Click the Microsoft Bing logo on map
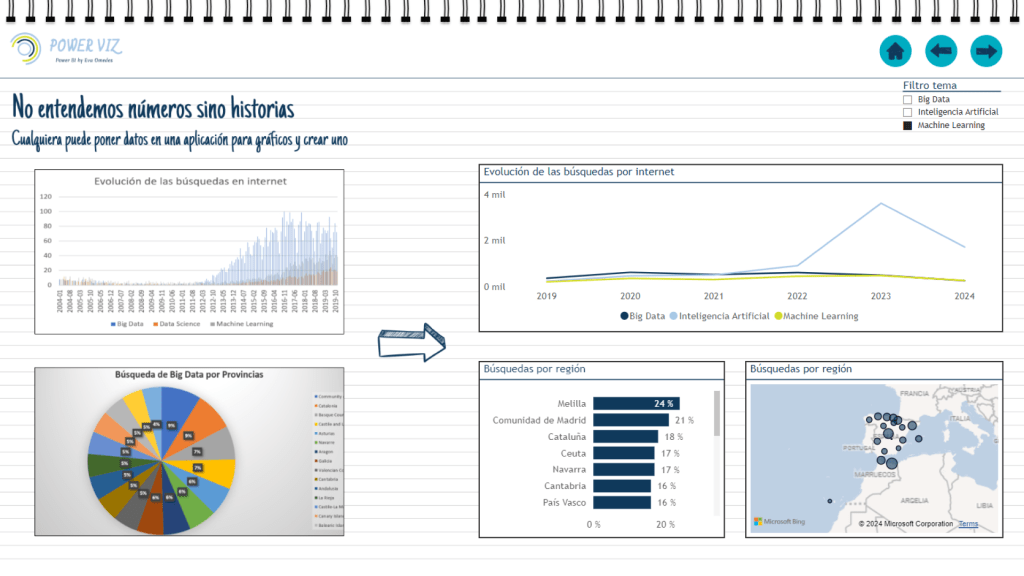1024x576 pixels. [782, 522]
